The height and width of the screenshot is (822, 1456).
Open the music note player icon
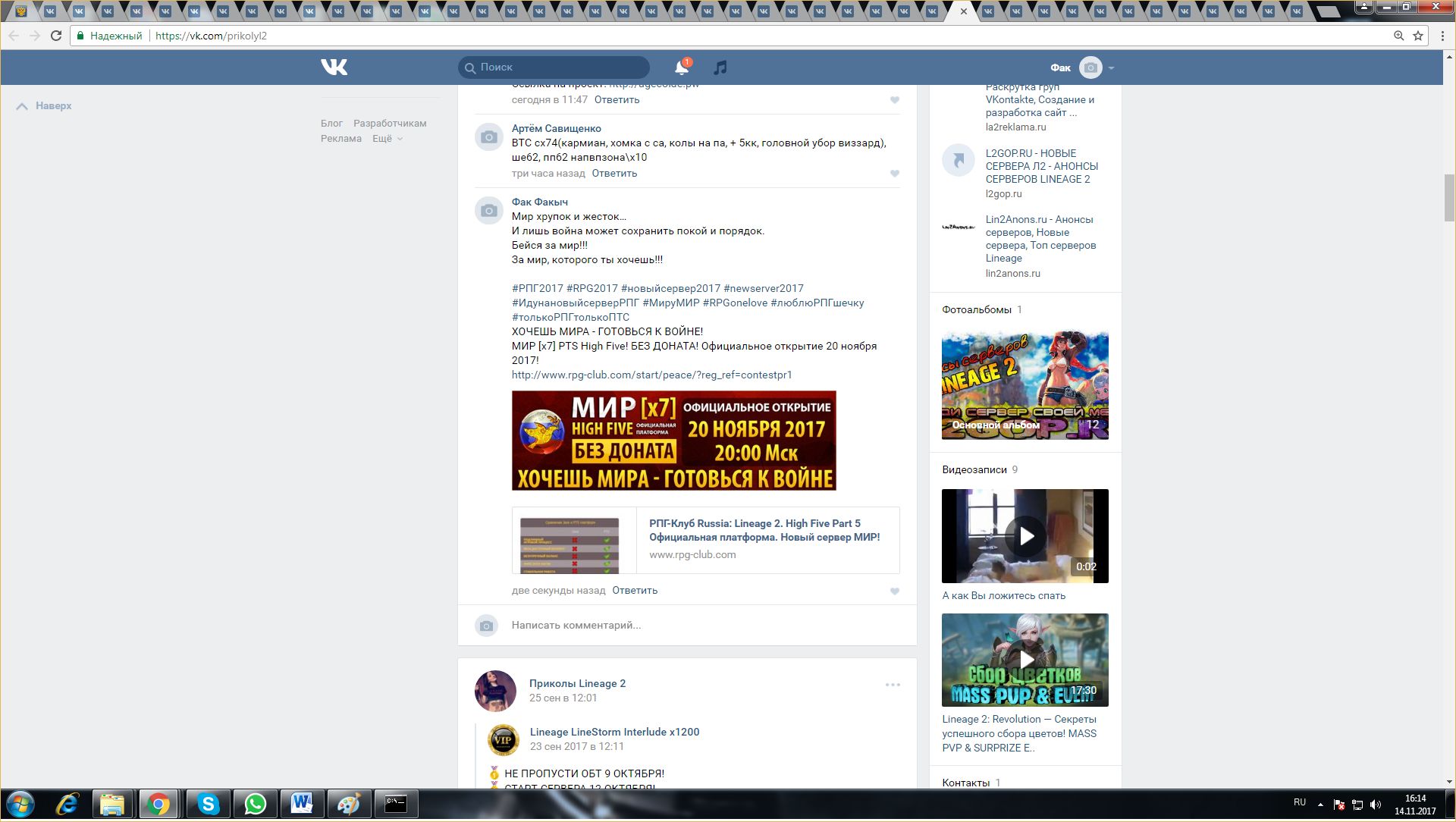point(720,67)
